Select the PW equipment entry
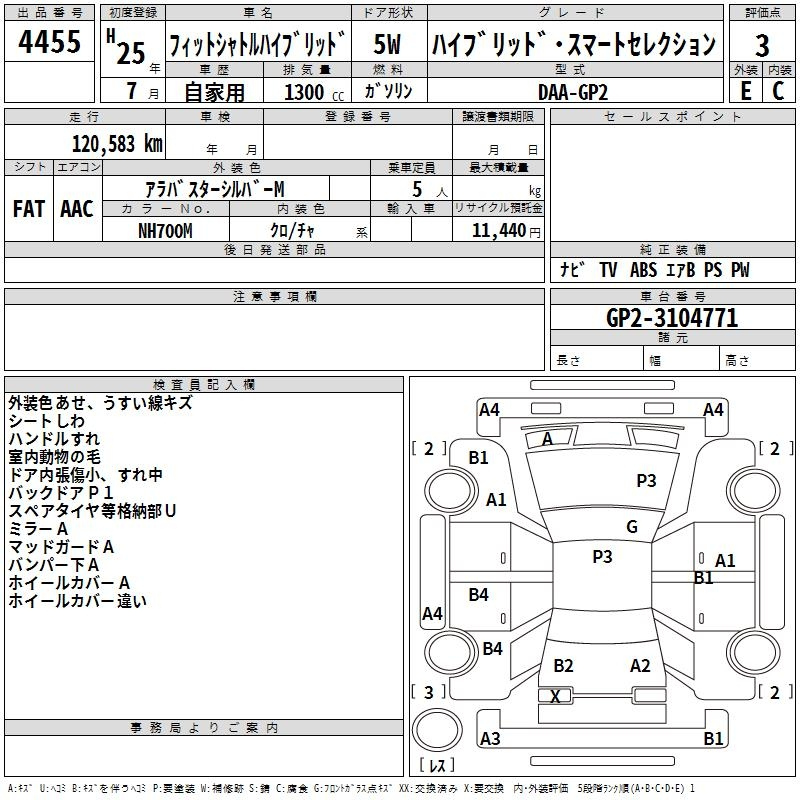The width and height of the screenshot is (800, 800). point(740,269)
